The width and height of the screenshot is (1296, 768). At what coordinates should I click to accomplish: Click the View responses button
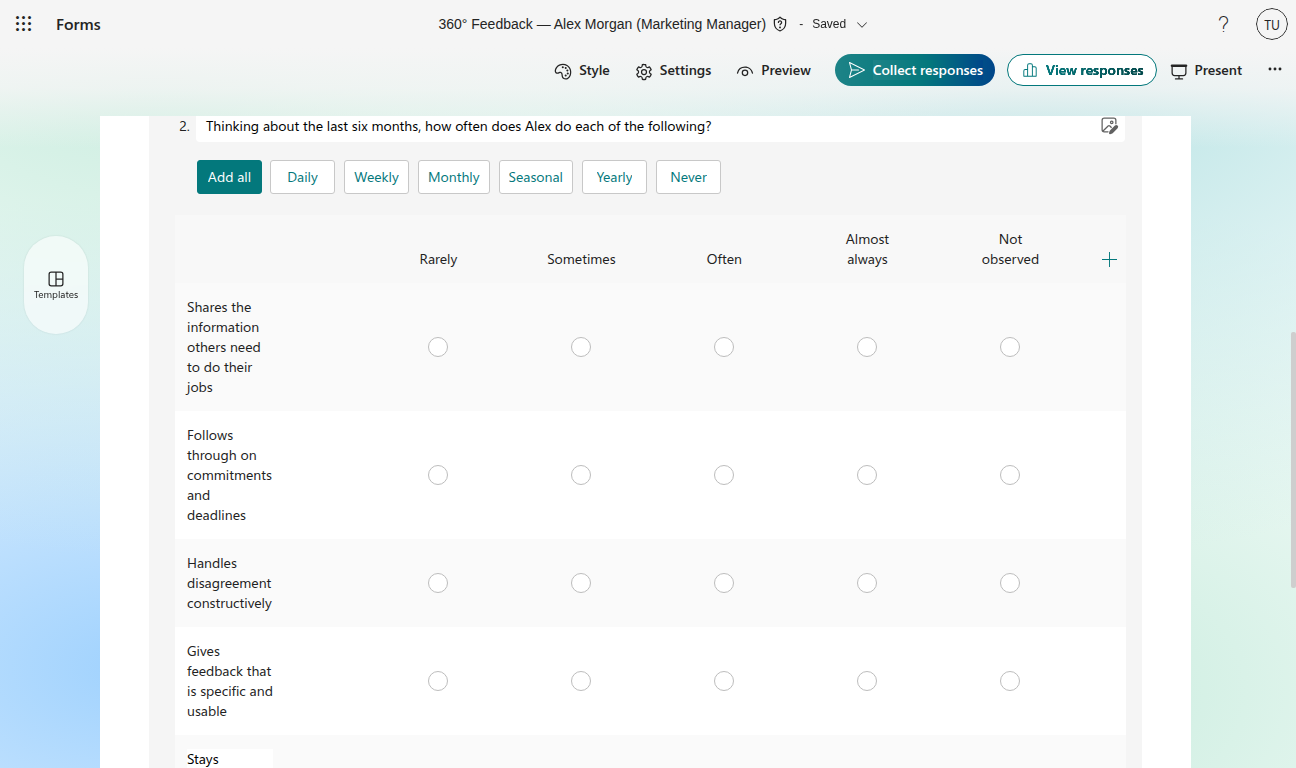(x=1082, y=70)
